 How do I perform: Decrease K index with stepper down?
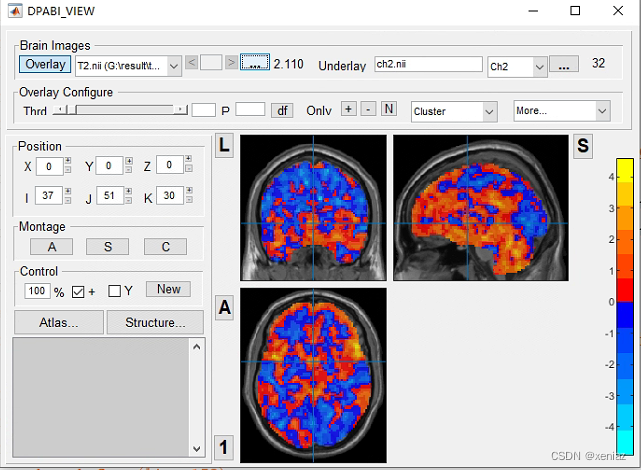point(189,199)
